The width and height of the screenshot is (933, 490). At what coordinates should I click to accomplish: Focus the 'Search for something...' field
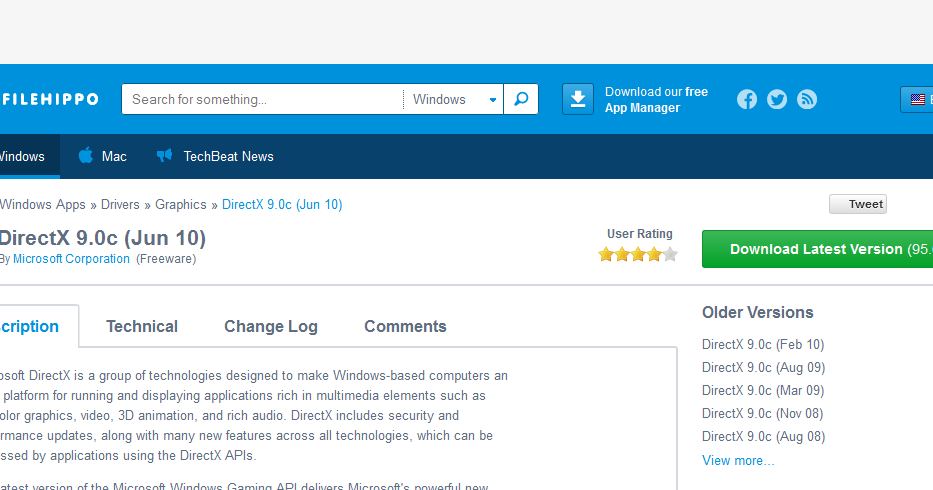point(262,99)
